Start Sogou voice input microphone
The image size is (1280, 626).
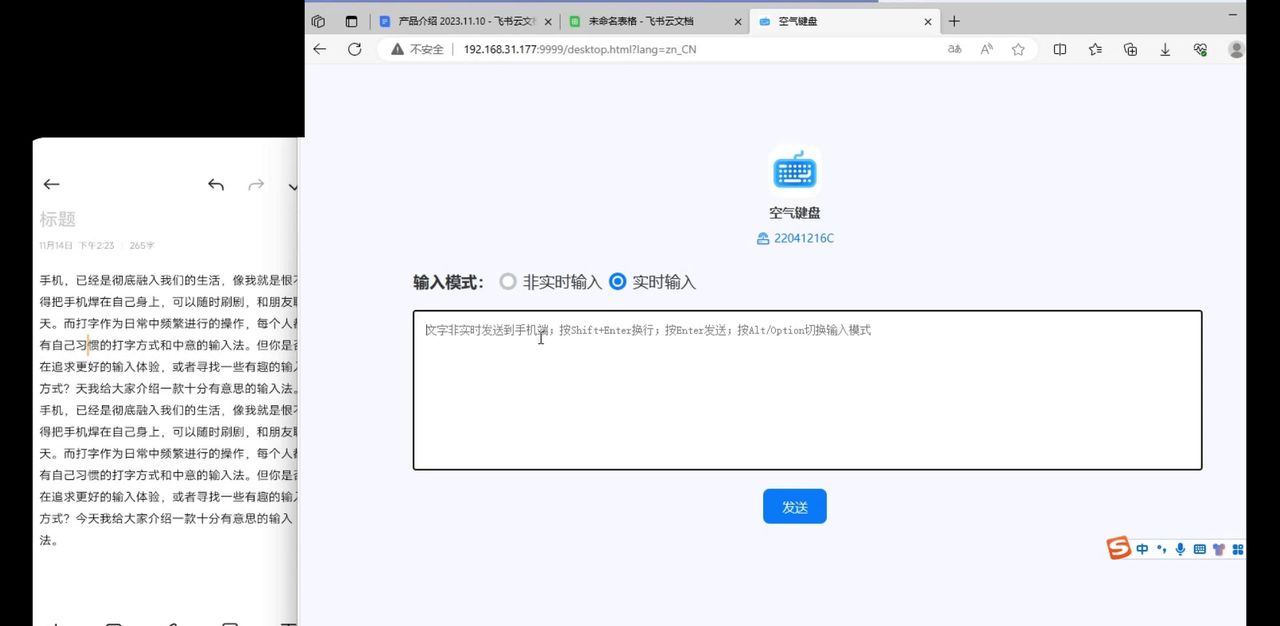point(1181,549)
